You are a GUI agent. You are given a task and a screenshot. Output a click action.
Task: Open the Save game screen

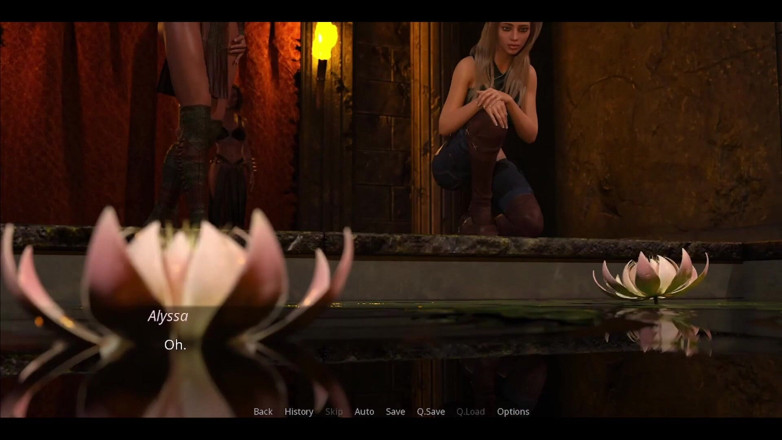pyautogui.click(x=395, y=412)
